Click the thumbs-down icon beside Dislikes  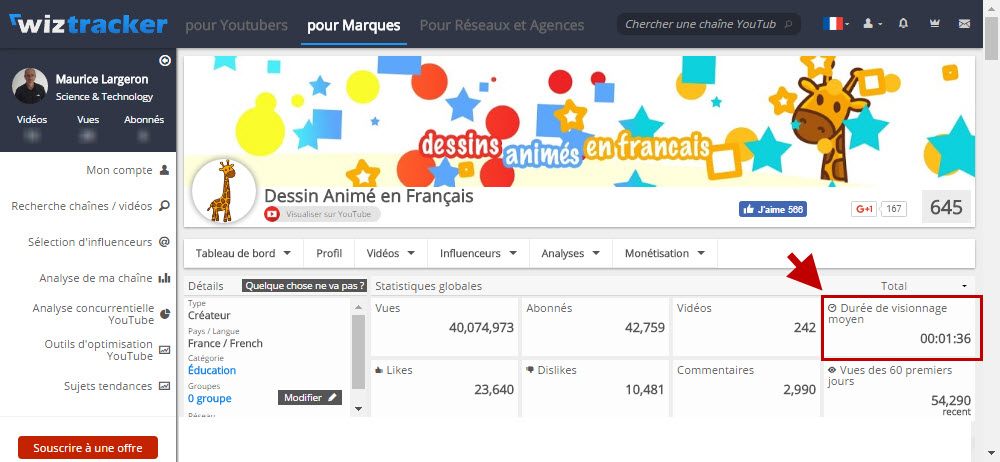pyautogui.click(x=530, y=370)
